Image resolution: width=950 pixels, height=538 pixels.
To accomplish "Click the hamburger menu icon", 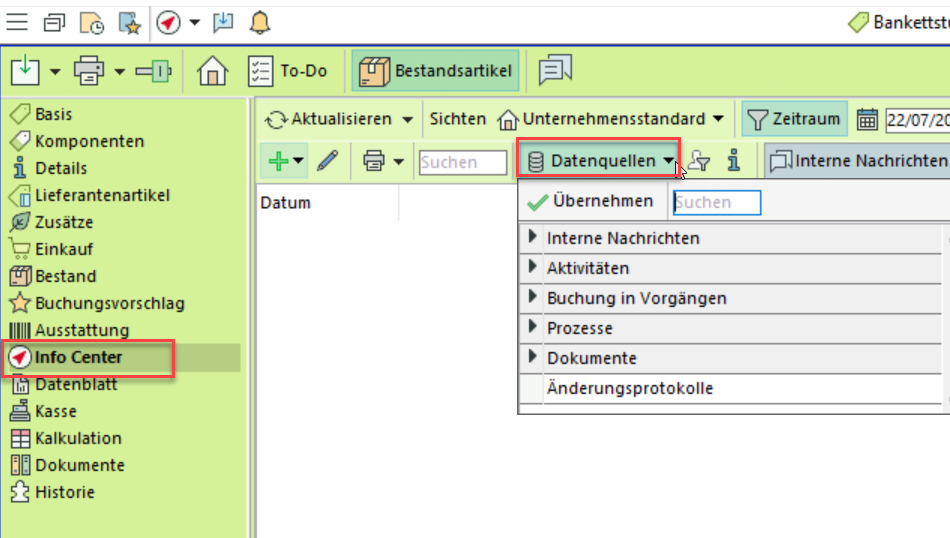I will (x=17, y=22).
